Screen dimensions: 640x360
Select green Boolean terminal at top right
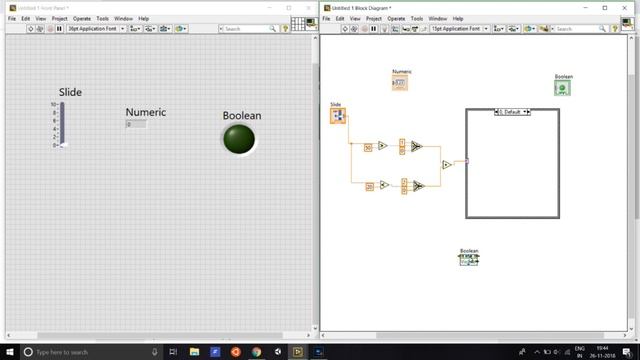tap(562, 88)
